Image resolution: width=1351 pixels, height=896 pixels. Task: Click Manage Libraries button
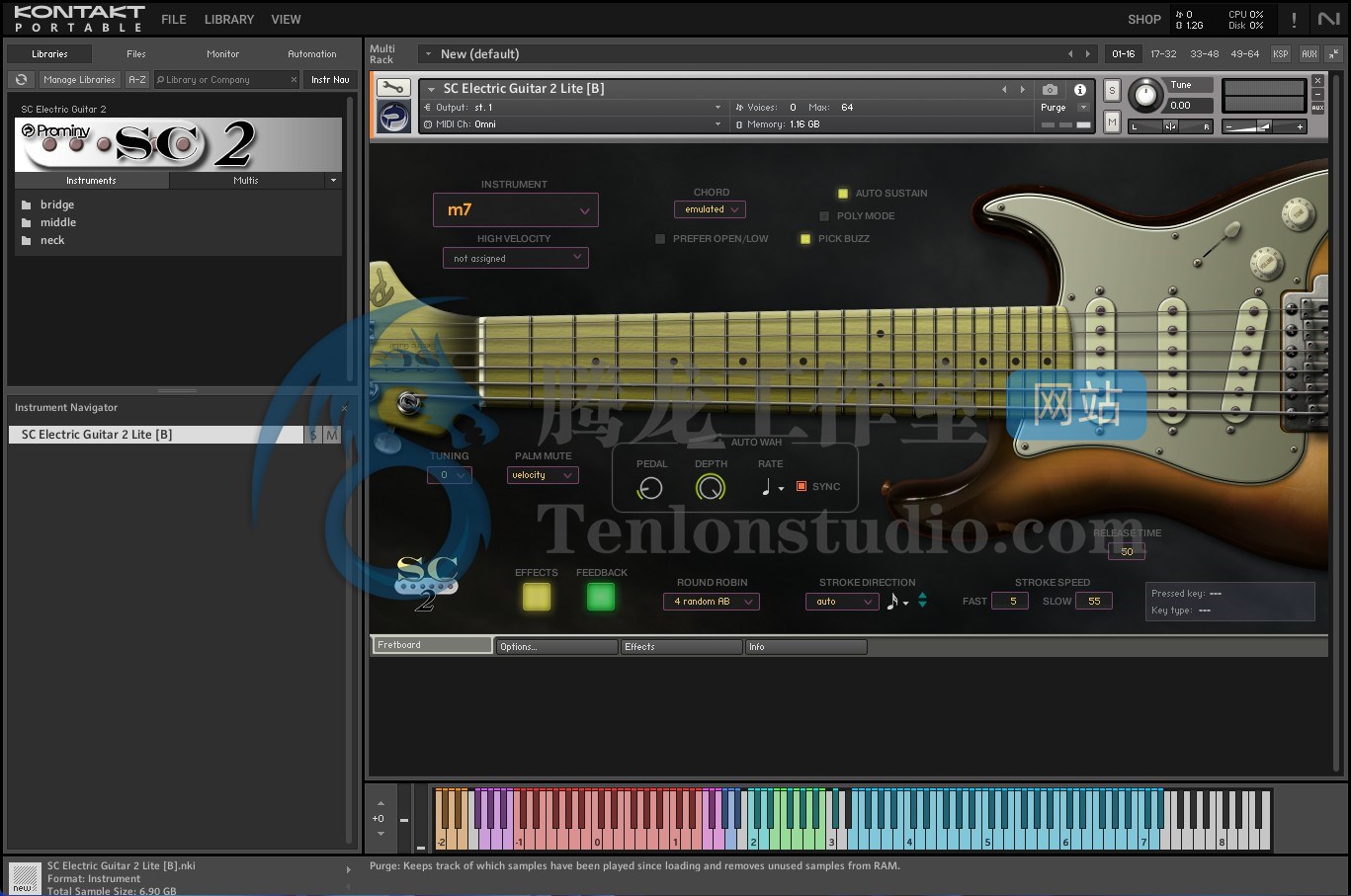tap(79, 79)
